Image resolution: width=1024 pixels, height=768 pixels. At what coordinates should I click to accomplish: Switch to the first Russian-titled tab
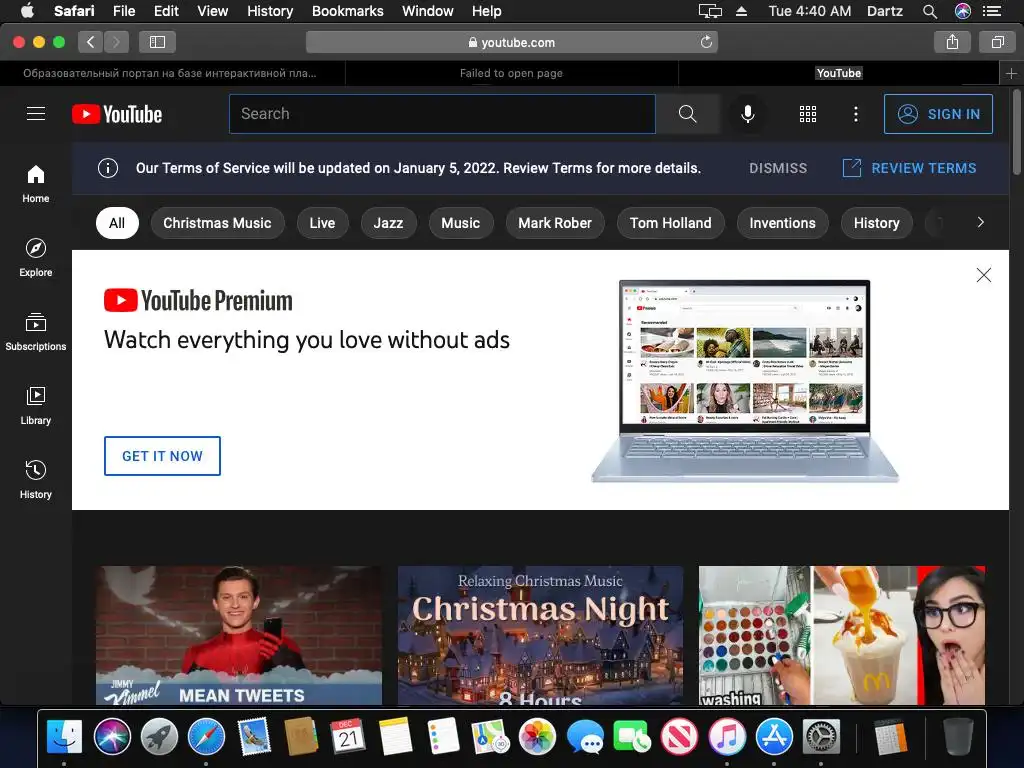tap(170, 73)
